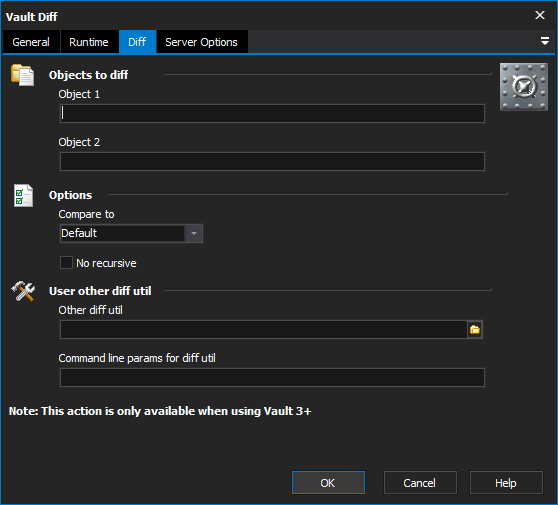Click the Objects to diff heading

[89, 75]
